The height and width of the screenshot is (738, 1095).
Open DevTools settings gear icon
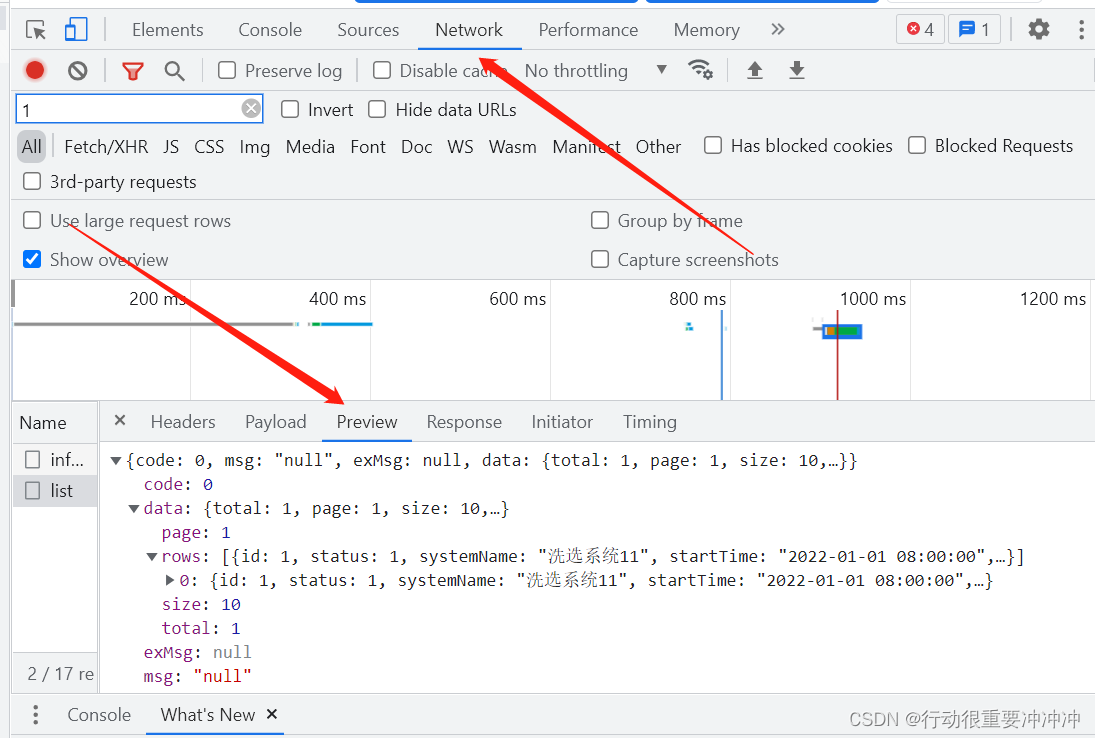tap(1038, 29)
